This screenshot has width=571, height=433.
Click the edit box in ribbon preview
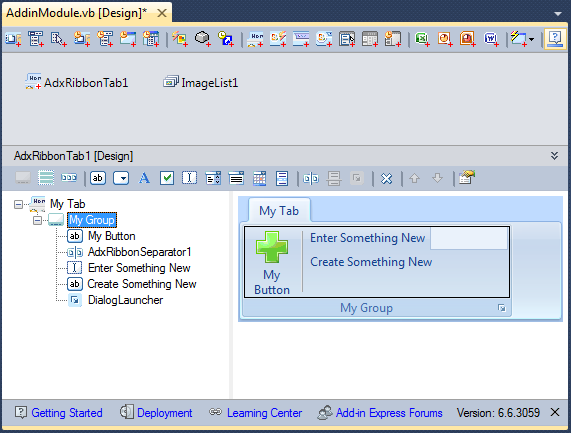click(469, 238)
